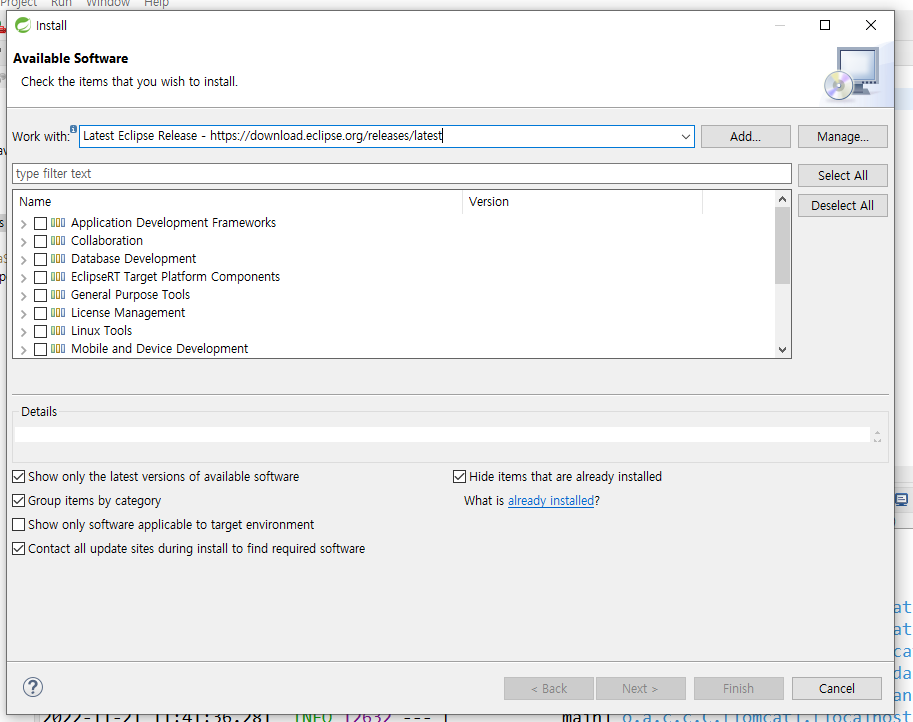Image resolution: width=913 pixels, height=722 pixels.
Task: Click the Database Development category icon
Action: click(58, 259)
